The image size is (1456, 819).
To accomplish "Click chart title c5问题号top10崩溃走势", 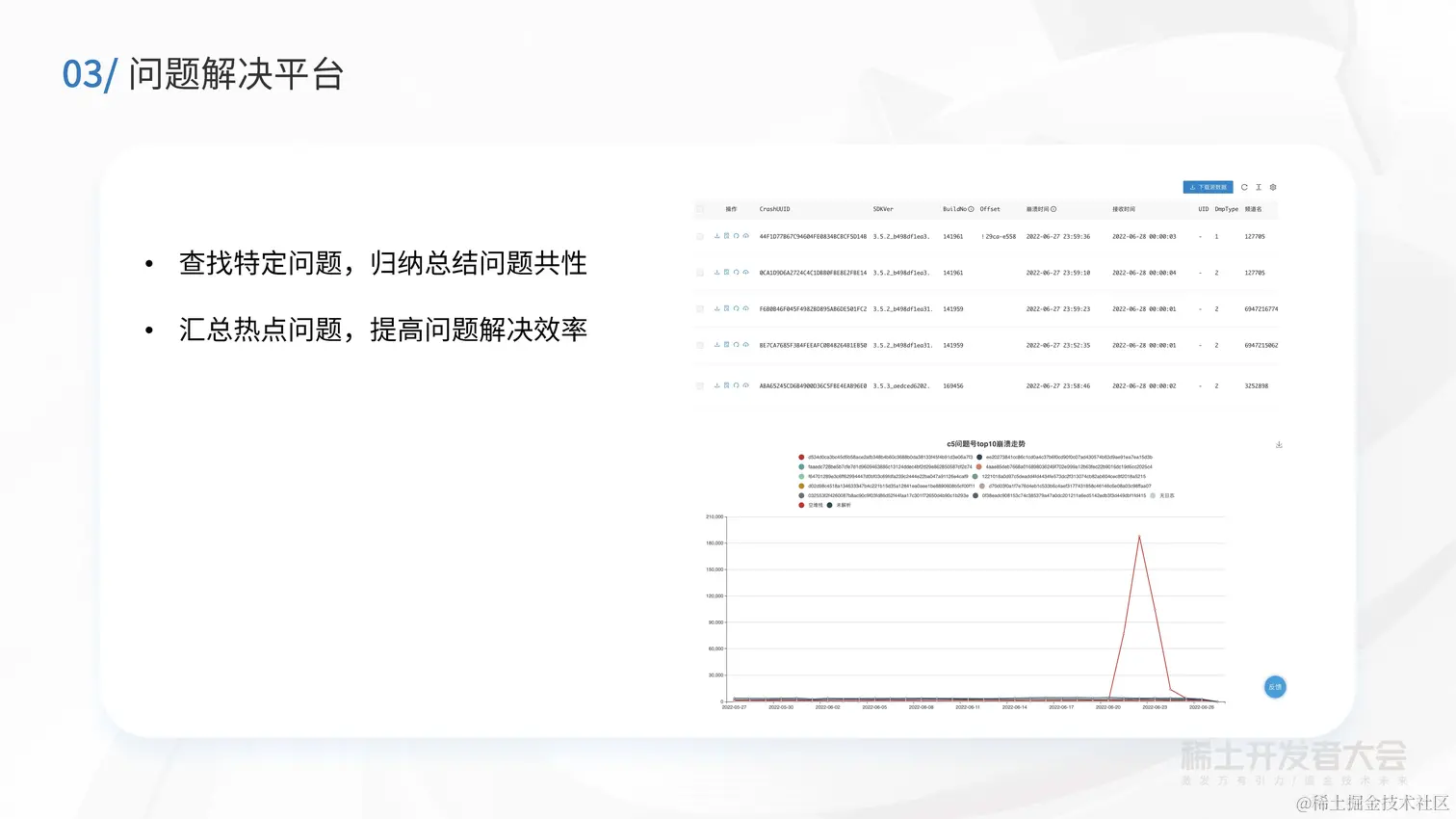I will click(986, 444).
